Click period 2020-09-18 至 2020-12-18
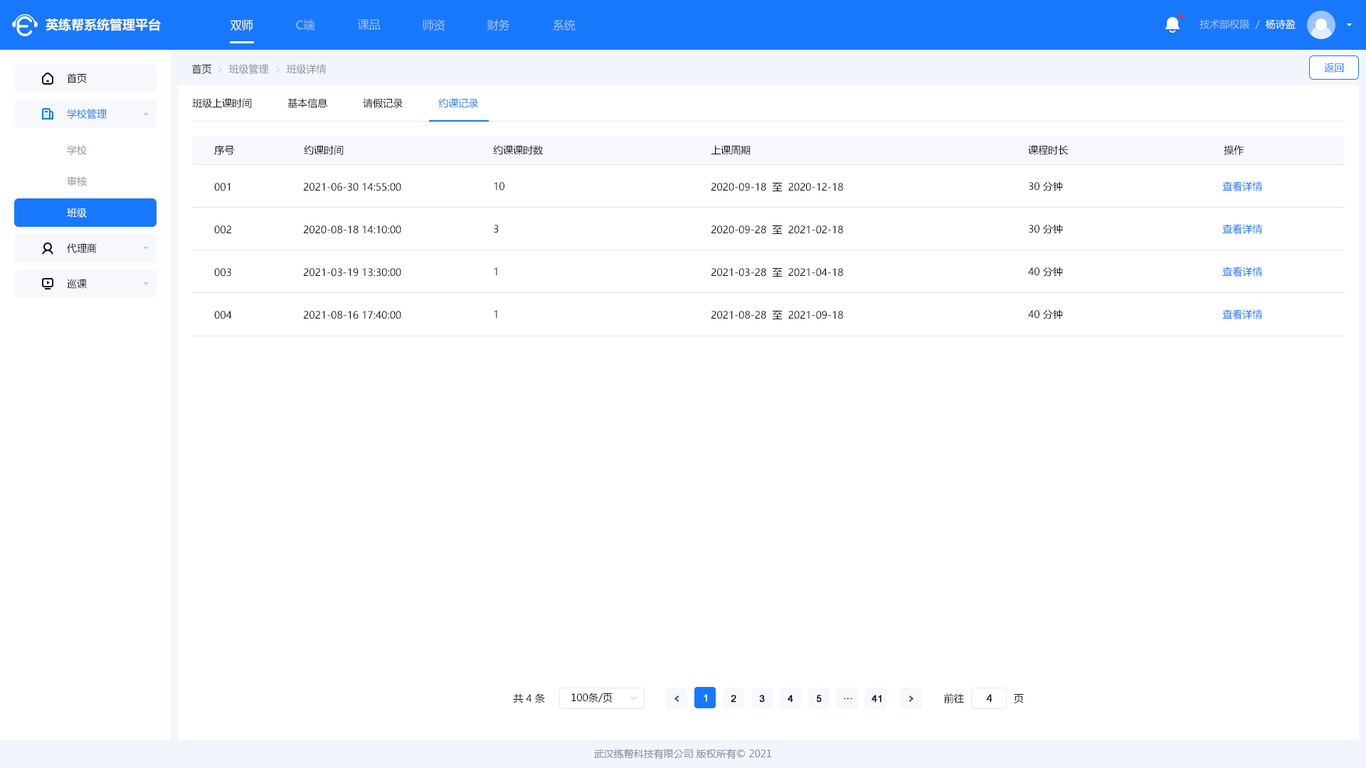This screenshot has width=1366, height=768. click(777, 187)
